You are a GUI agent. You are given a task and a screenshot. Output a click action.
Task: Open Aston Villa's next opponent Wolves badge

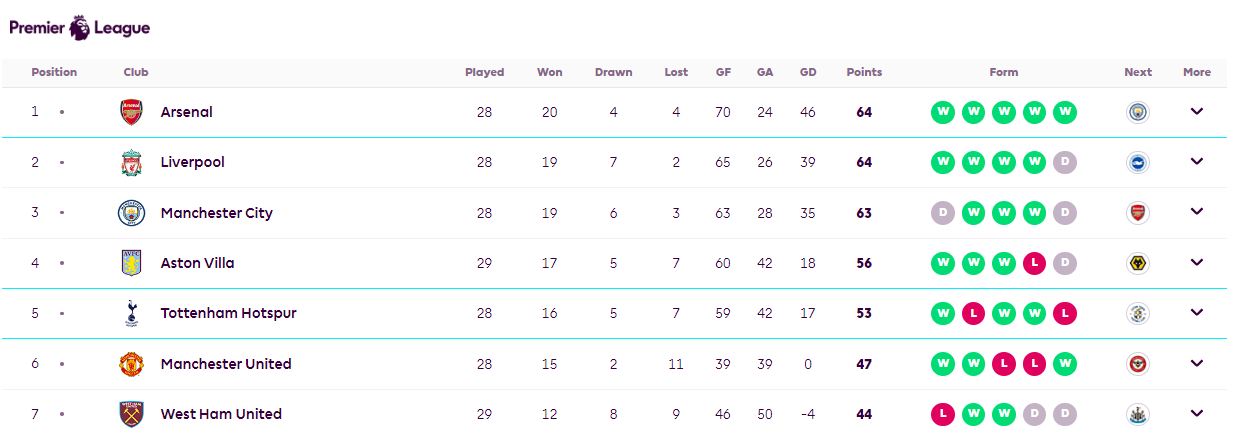point(1138,263)
